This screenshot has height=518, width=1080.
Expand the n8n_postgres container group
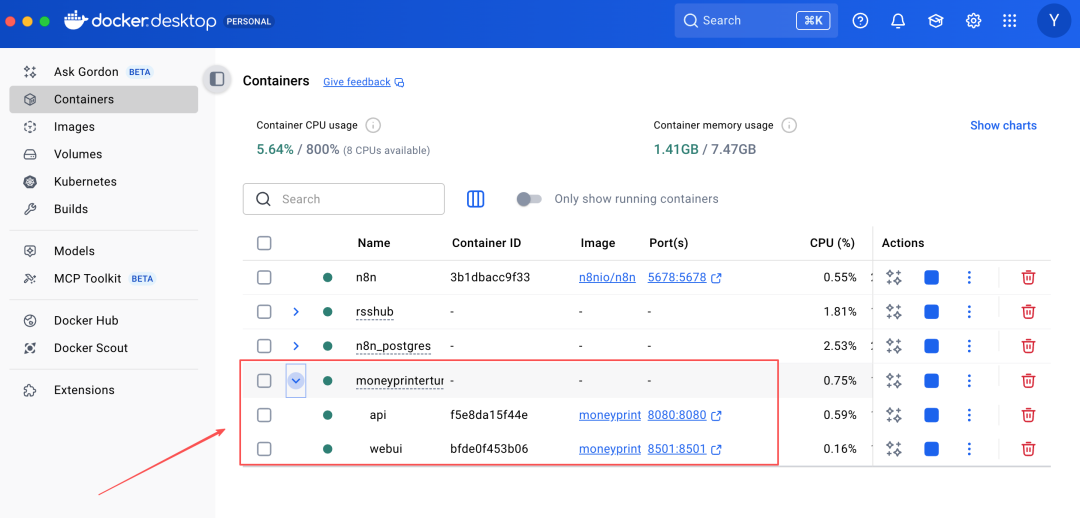point(296,346)
